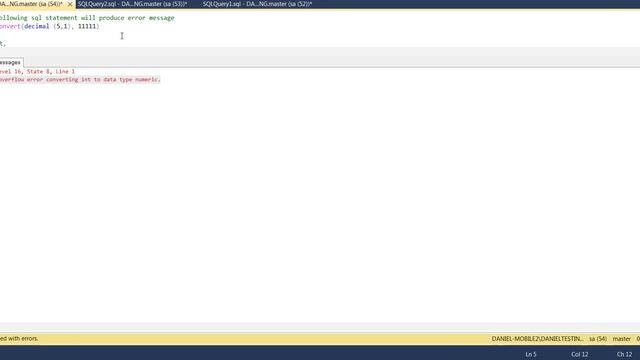This screenshot has height=360, width=640.
Task: Click the 'with errors' status text
Action: [x=19, y=338]
